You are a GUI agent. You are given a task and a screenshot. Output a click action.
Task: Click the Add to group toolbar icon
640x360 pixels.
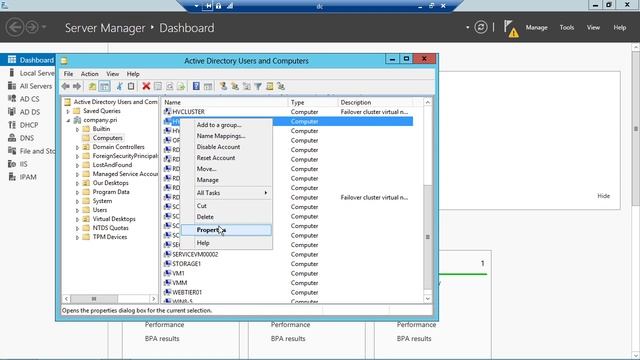(x=281, y=86)
